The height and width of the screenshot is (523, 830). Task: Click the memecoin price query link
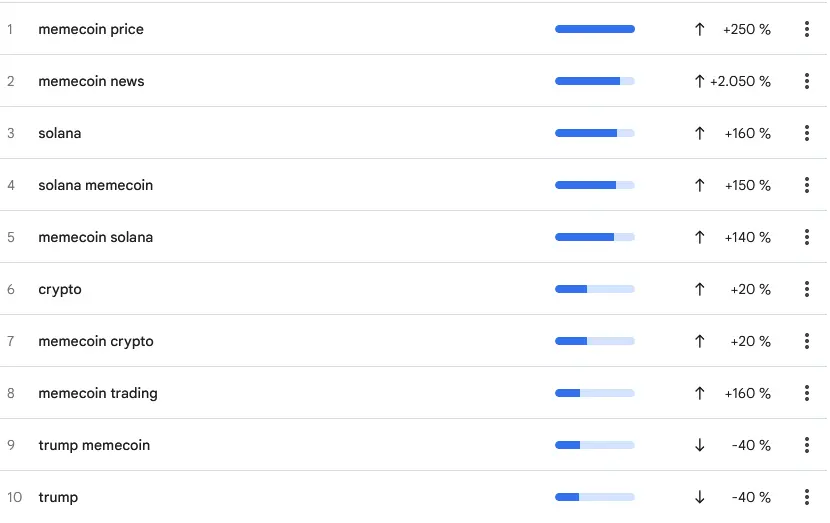[91, 29]
